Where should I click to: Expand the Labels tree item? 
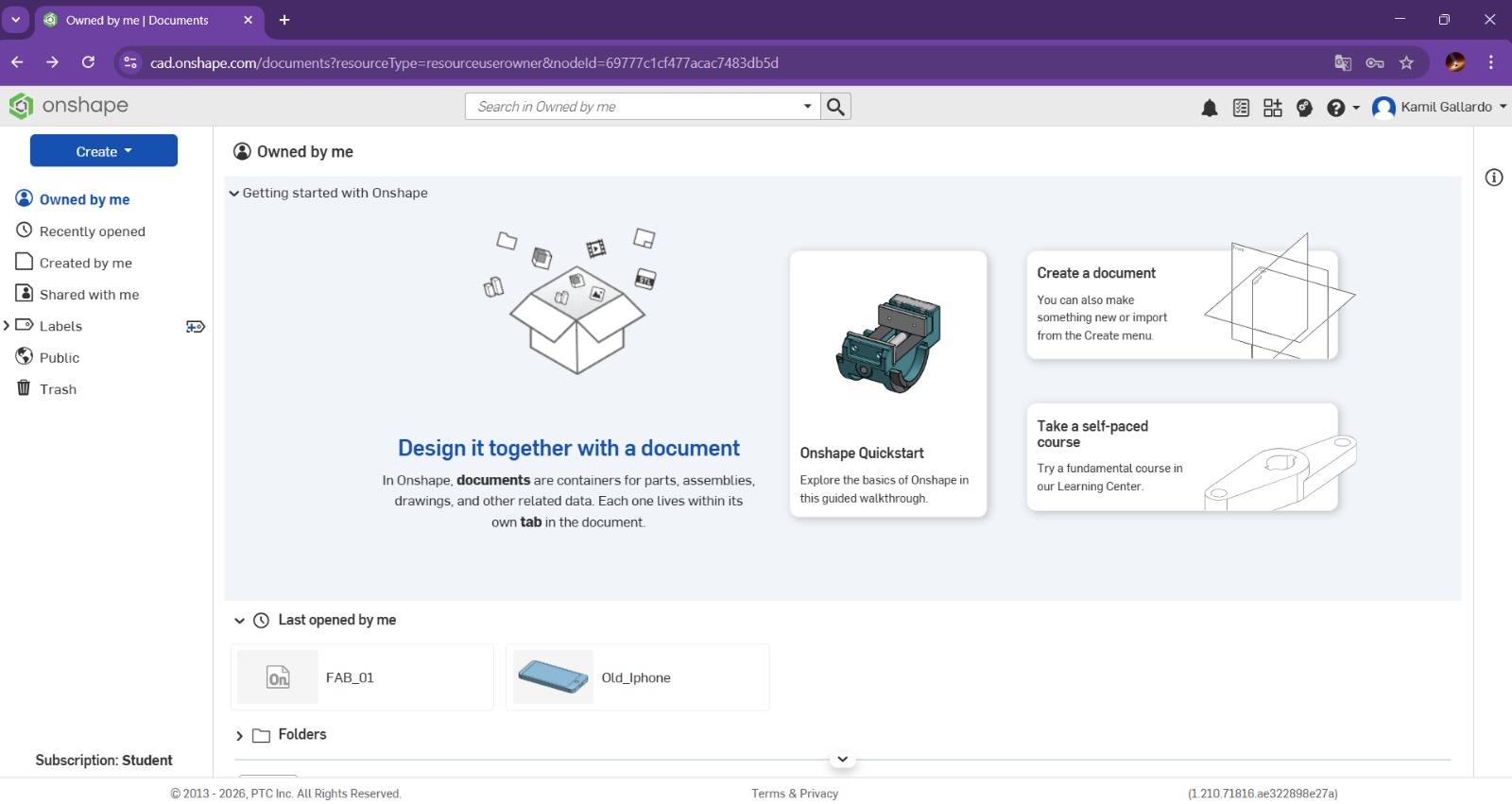[7, 326]
